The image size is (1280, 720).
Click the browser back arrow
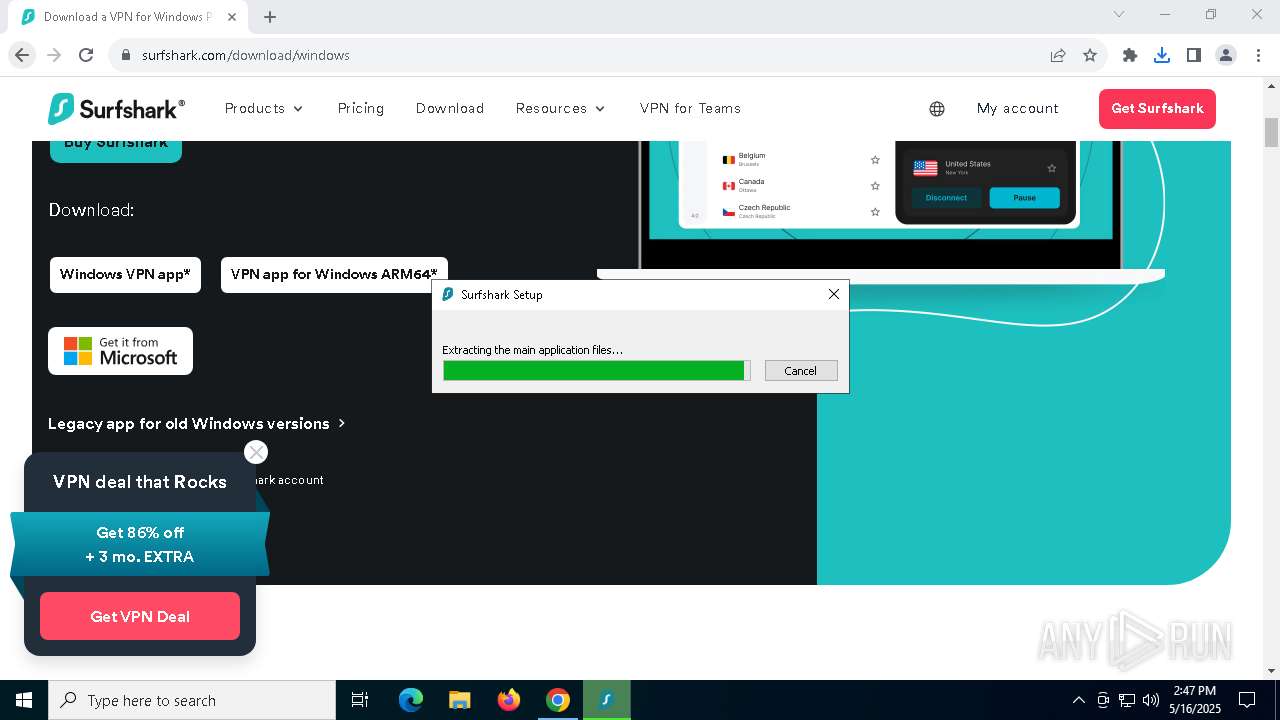pos(22,55)
